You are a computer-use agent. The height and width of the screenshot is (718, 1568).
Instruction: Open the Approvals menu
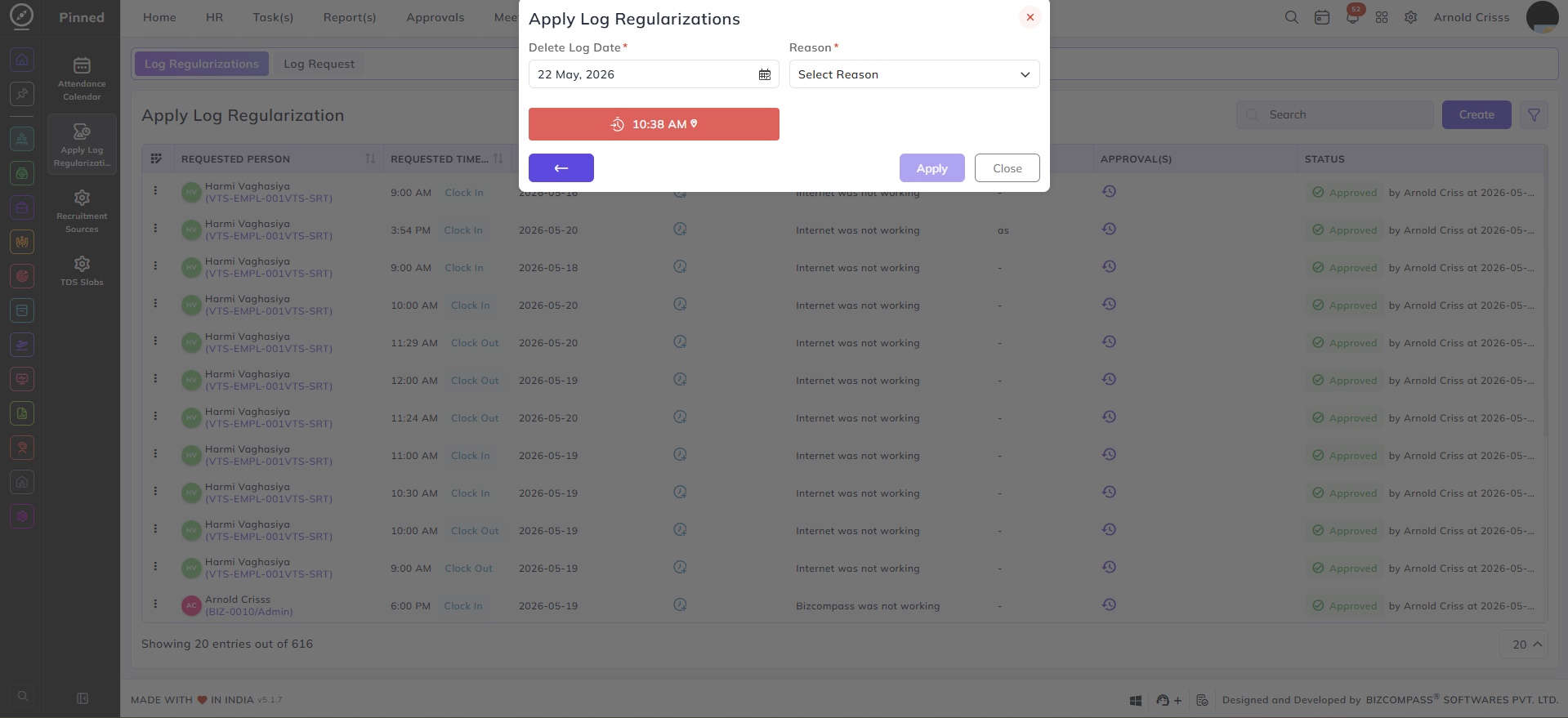tap(436, 17)
